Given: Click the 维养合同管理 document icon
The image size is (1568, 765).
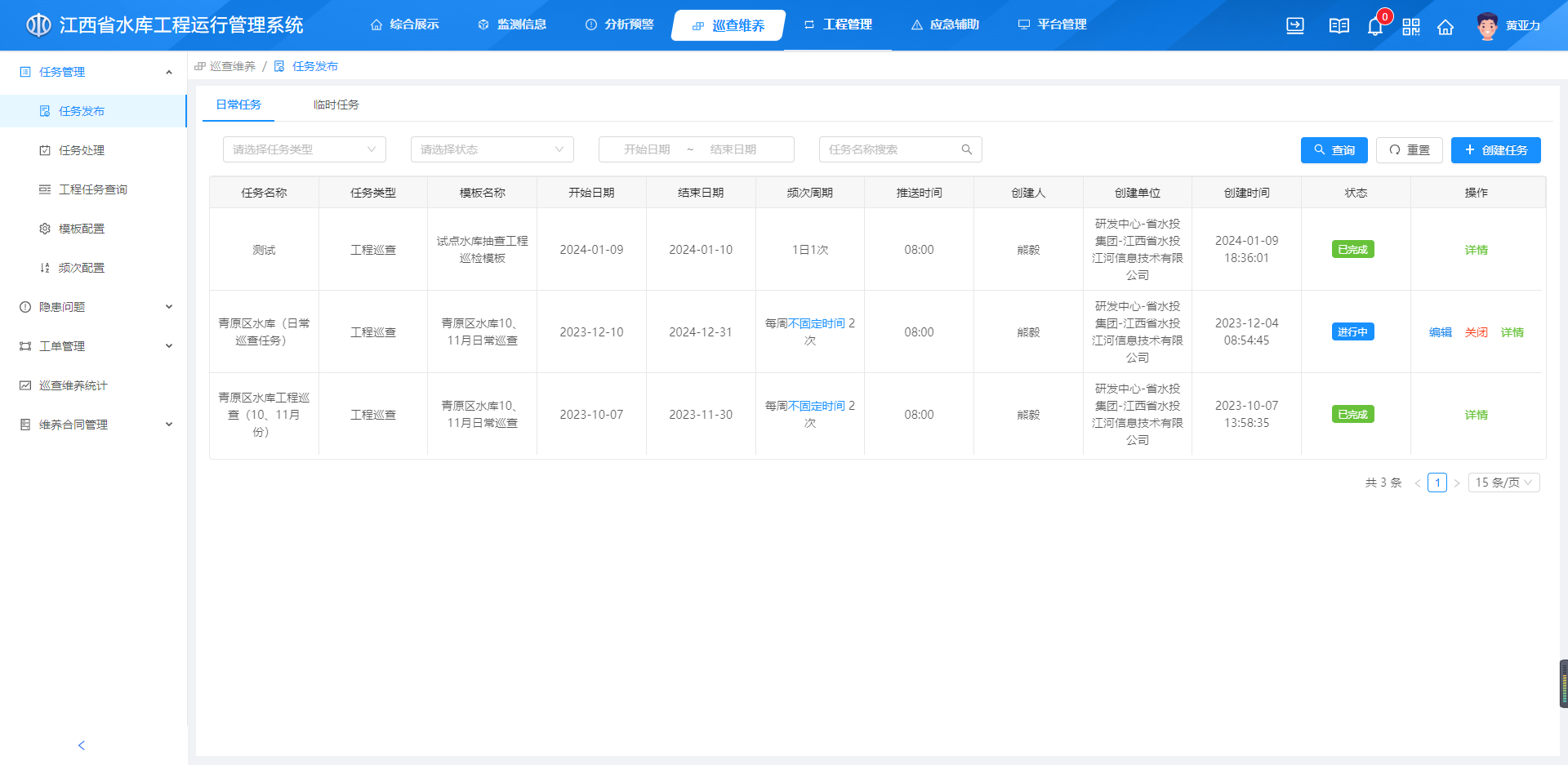Looking at the screenshot, I should 25,425.
